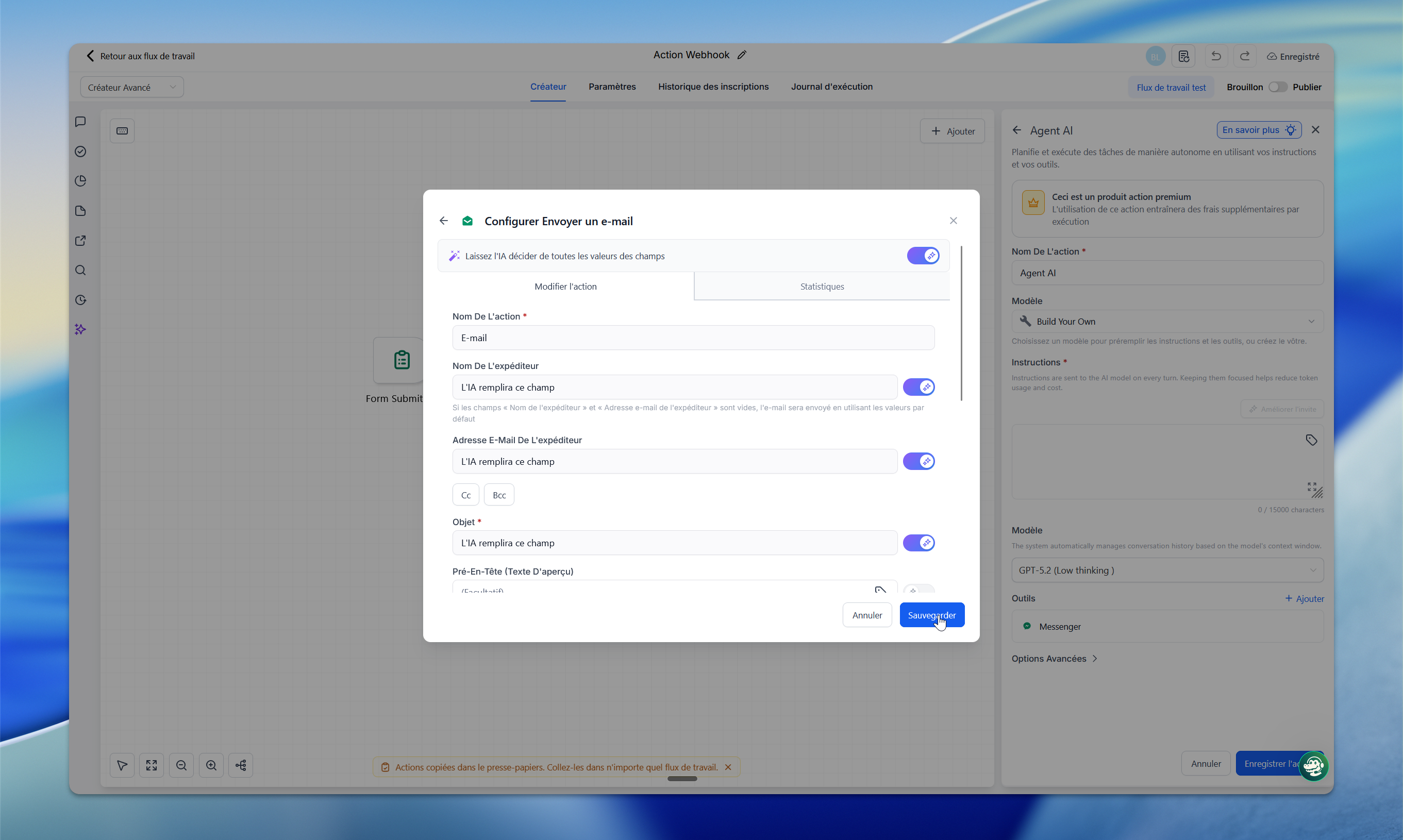Toggle 'Laissez l'IA décider' switch off
1403x840 pixels.
click(923, 256)
